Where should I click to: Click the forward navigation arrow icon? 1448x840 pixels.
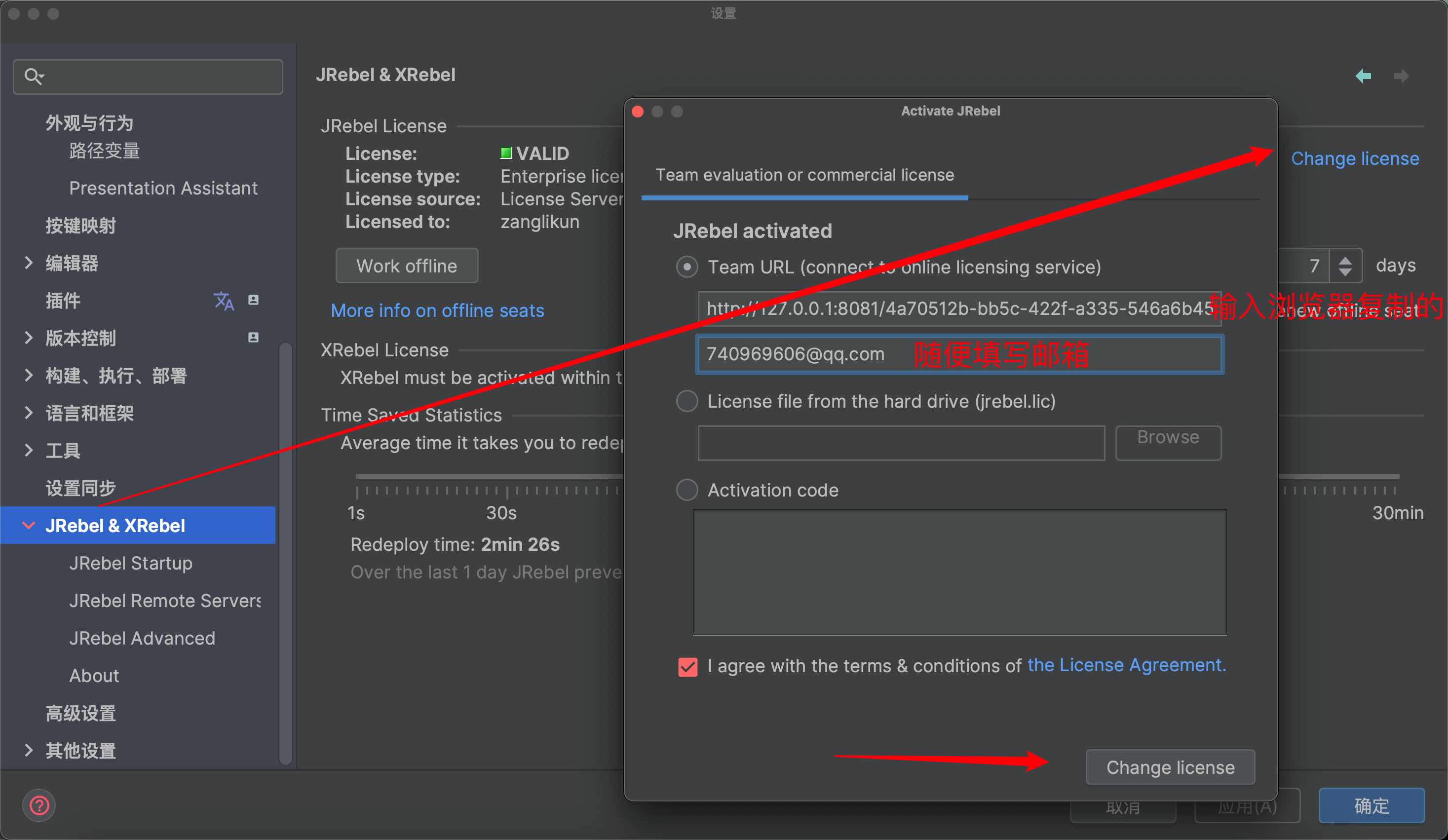point(1401,76)
